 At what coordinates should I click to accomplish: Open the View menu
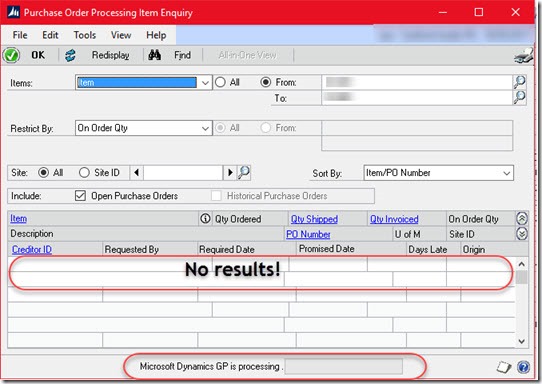(121, 35)
